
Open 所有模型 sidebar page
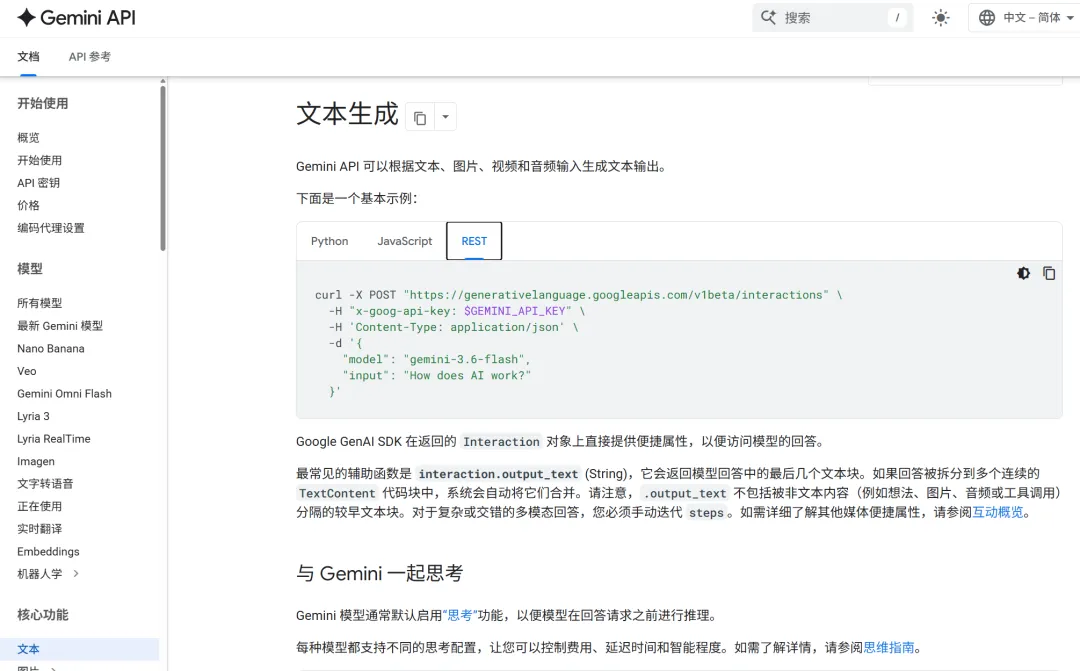click(x=40, y=303)
